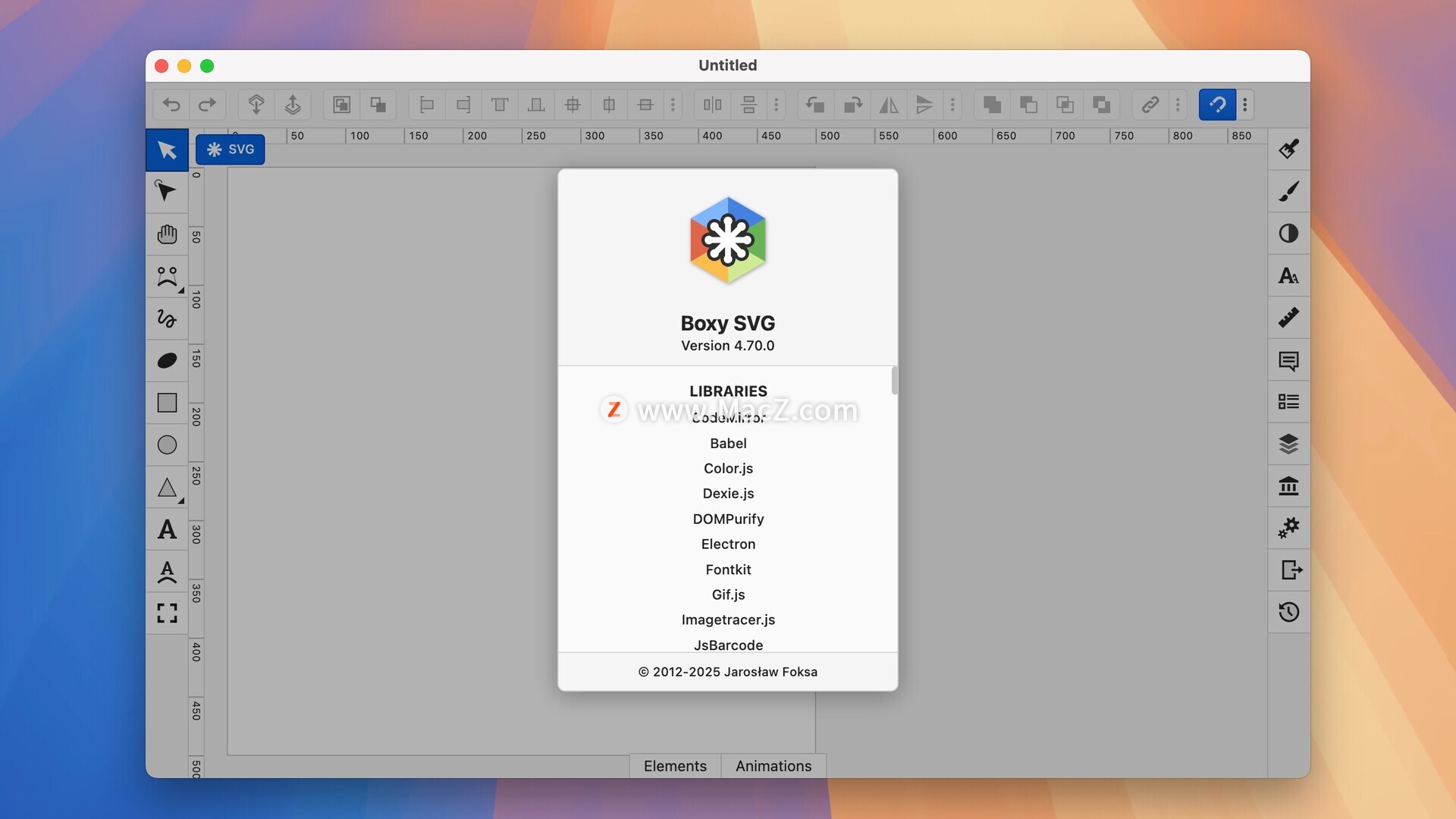The height and width of the screenshot is (819, 1456).
Task: Flip selection horizontally
Action: coord(889,105)
